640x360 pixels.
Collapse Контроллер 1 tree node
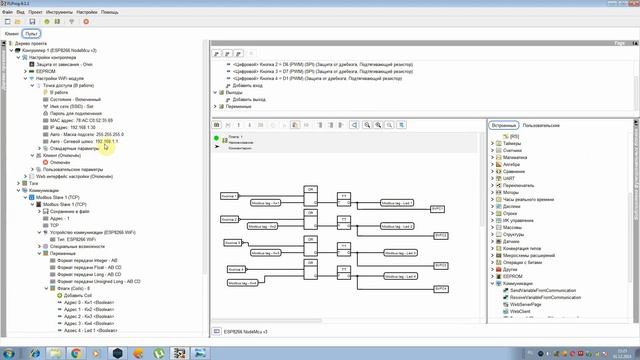point(11,51)
